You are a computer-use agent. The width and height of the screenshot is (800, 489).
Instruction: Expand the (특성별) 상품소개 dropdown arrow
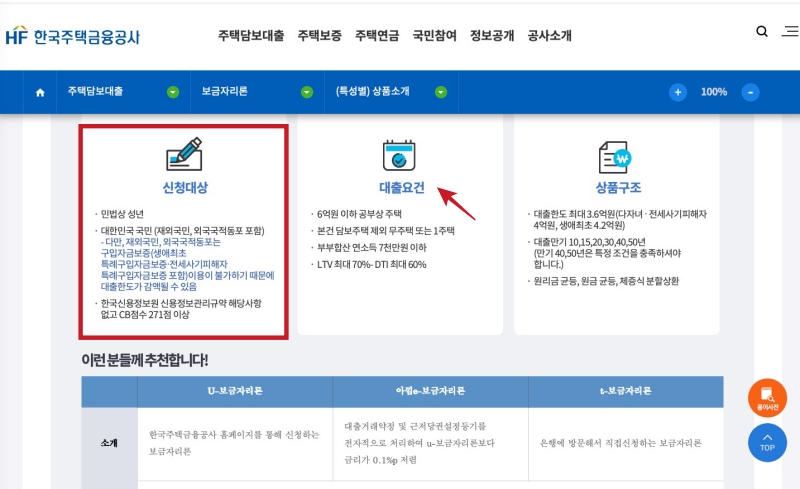(441, 92)
